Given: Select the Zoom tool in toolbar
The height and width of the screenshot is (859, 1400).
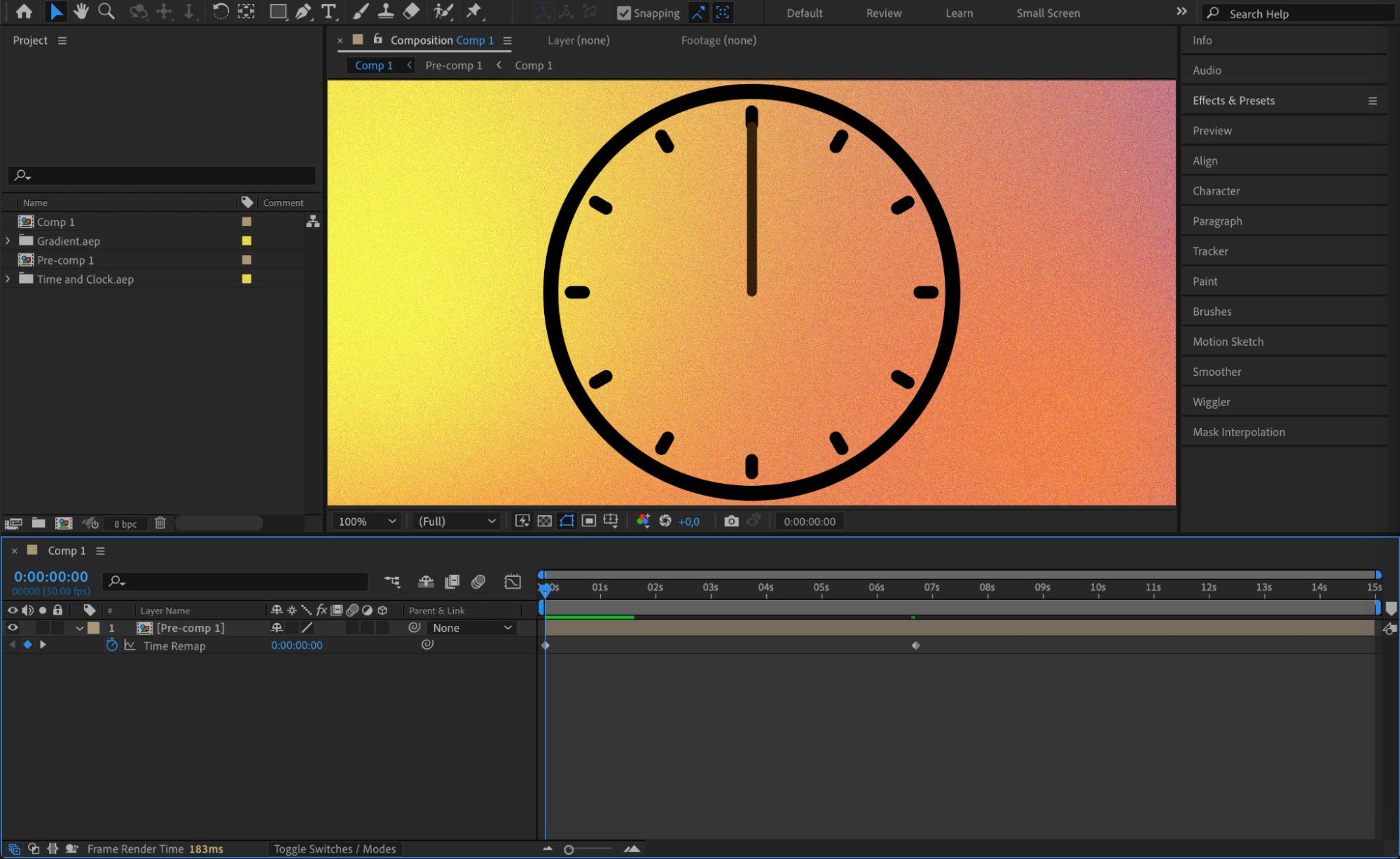Looking at the screenshot, I should (106, 11).
